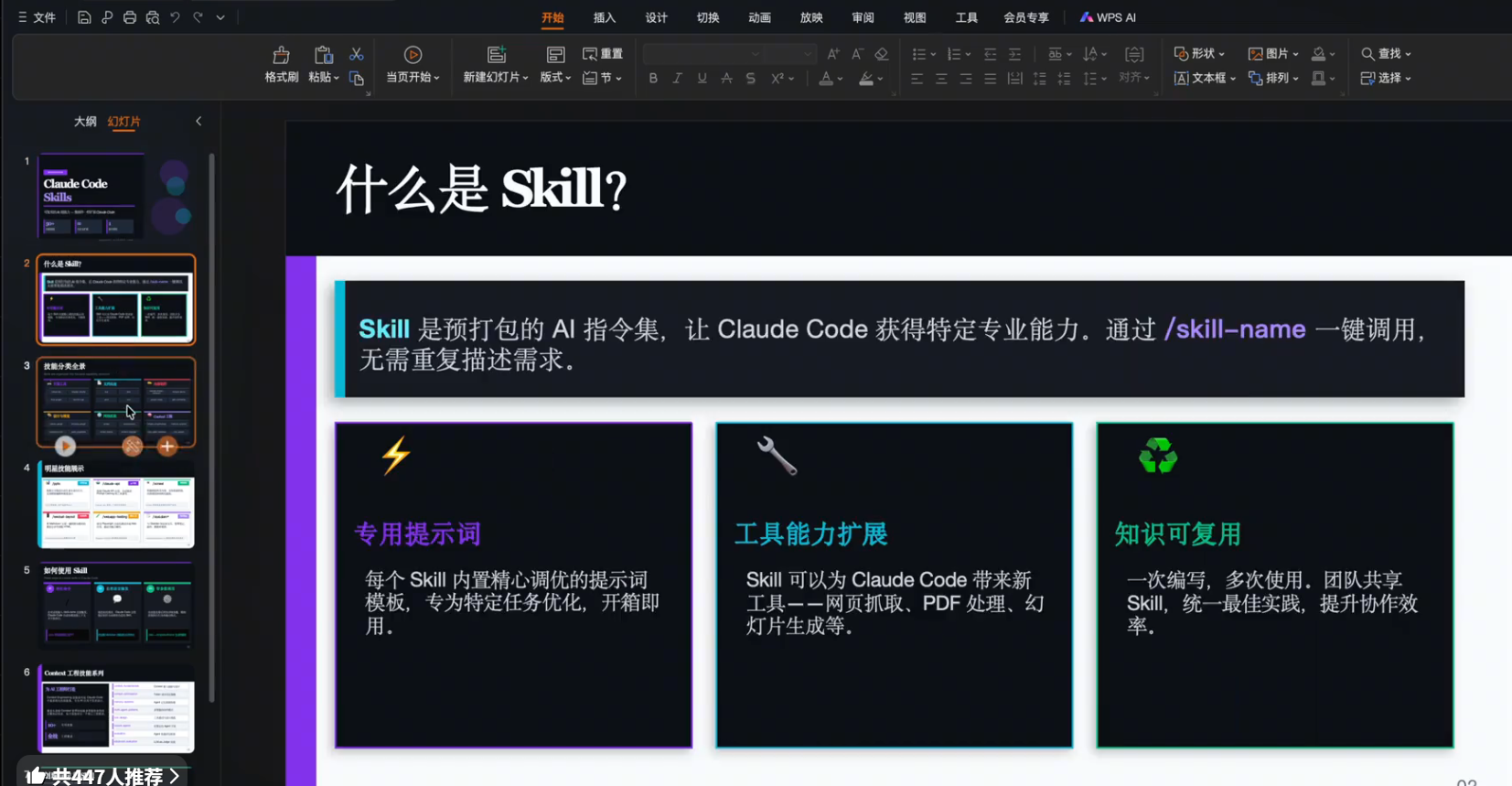Click the 共447人推荐 link
This screenshot has width=1512, height=786.
(102, 776)
